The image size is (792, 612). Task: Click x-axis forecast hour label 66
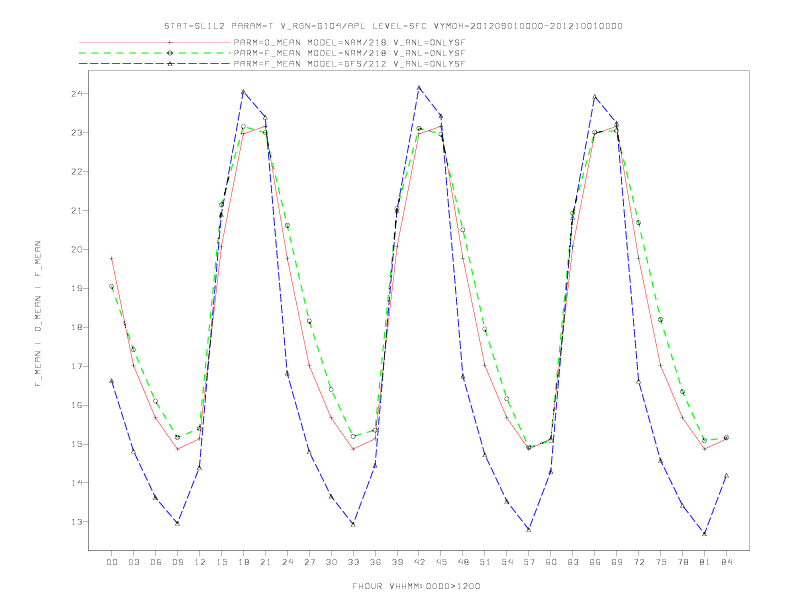595,562
